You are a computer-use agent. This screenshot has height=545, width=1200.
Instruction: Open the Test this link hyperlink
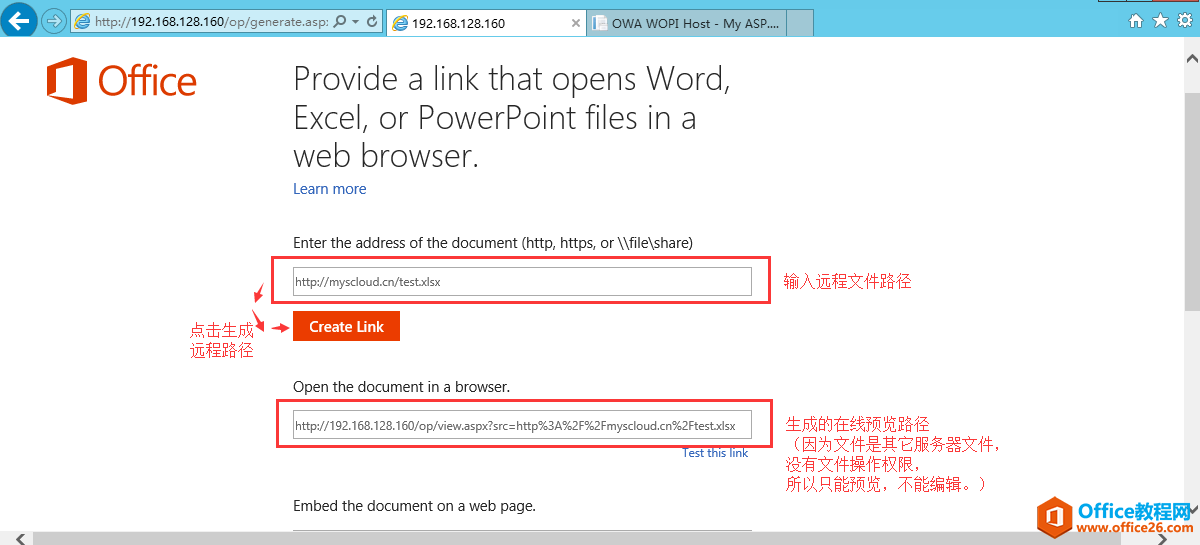pos(715,453)
